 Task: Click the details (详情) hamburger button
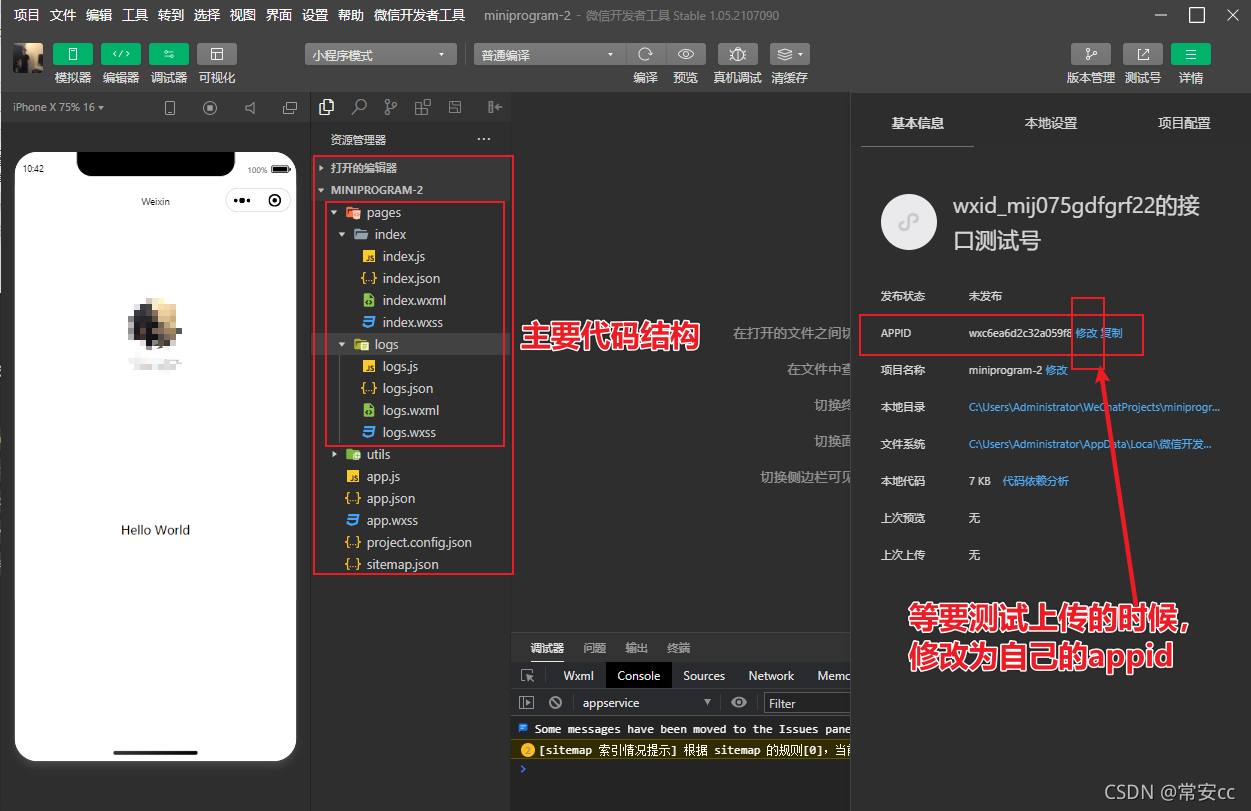coord(1191,54)
